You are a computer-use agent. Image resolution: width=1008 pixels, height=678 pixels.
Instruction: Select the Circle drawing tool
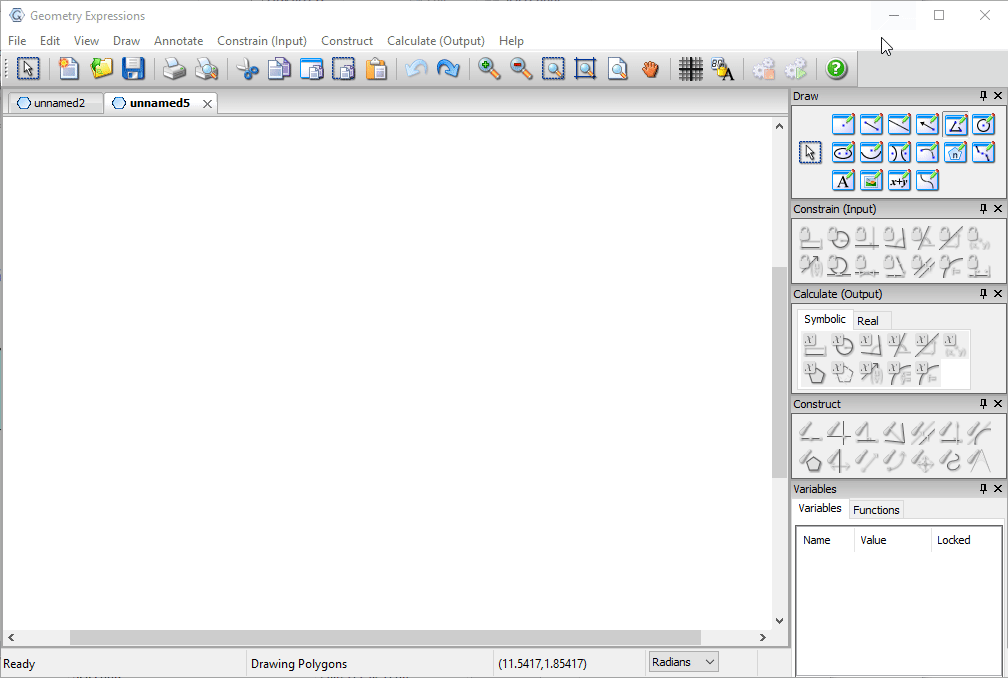pos(983,125)
